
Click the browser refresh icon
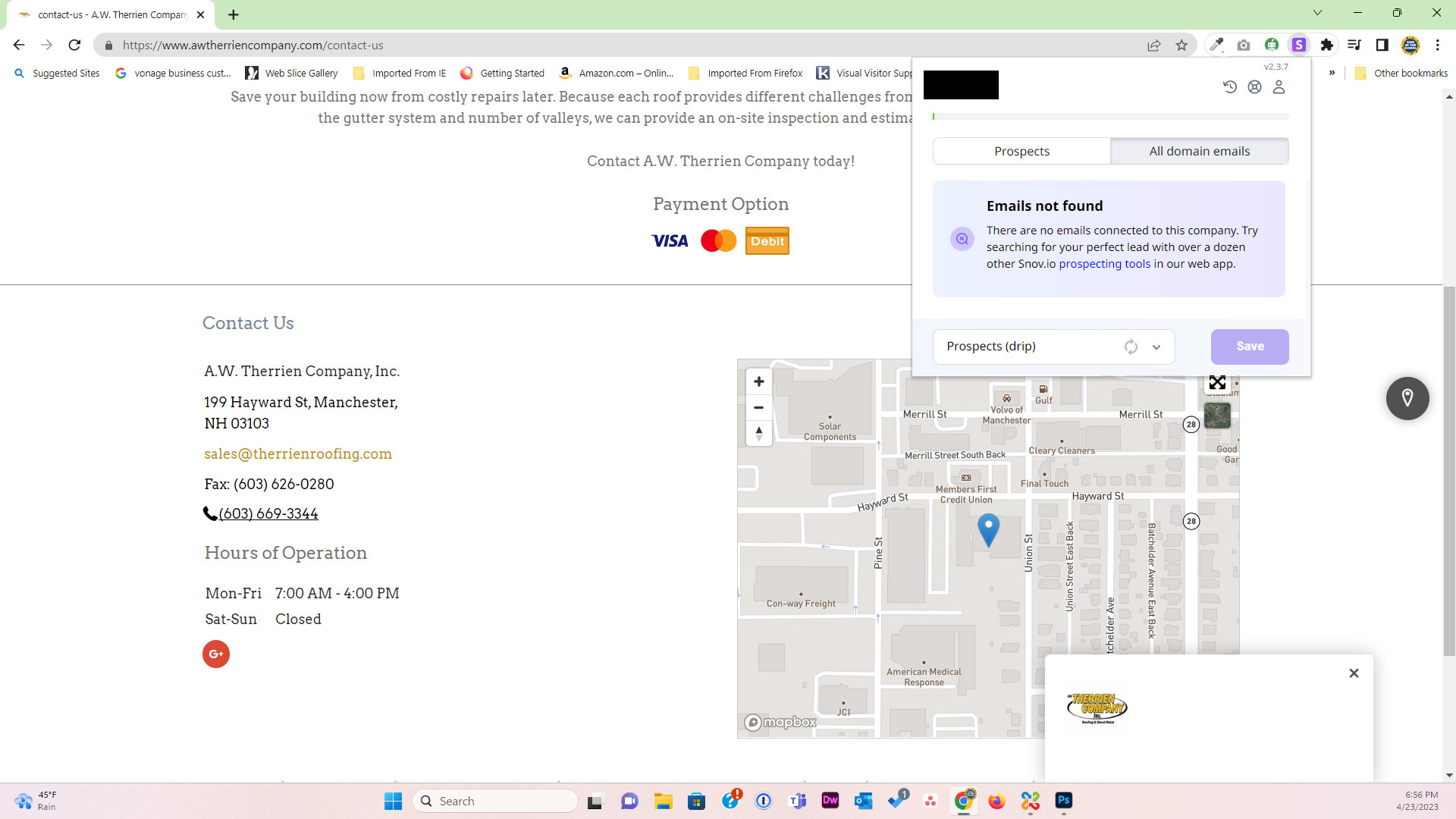click(75, 45)
